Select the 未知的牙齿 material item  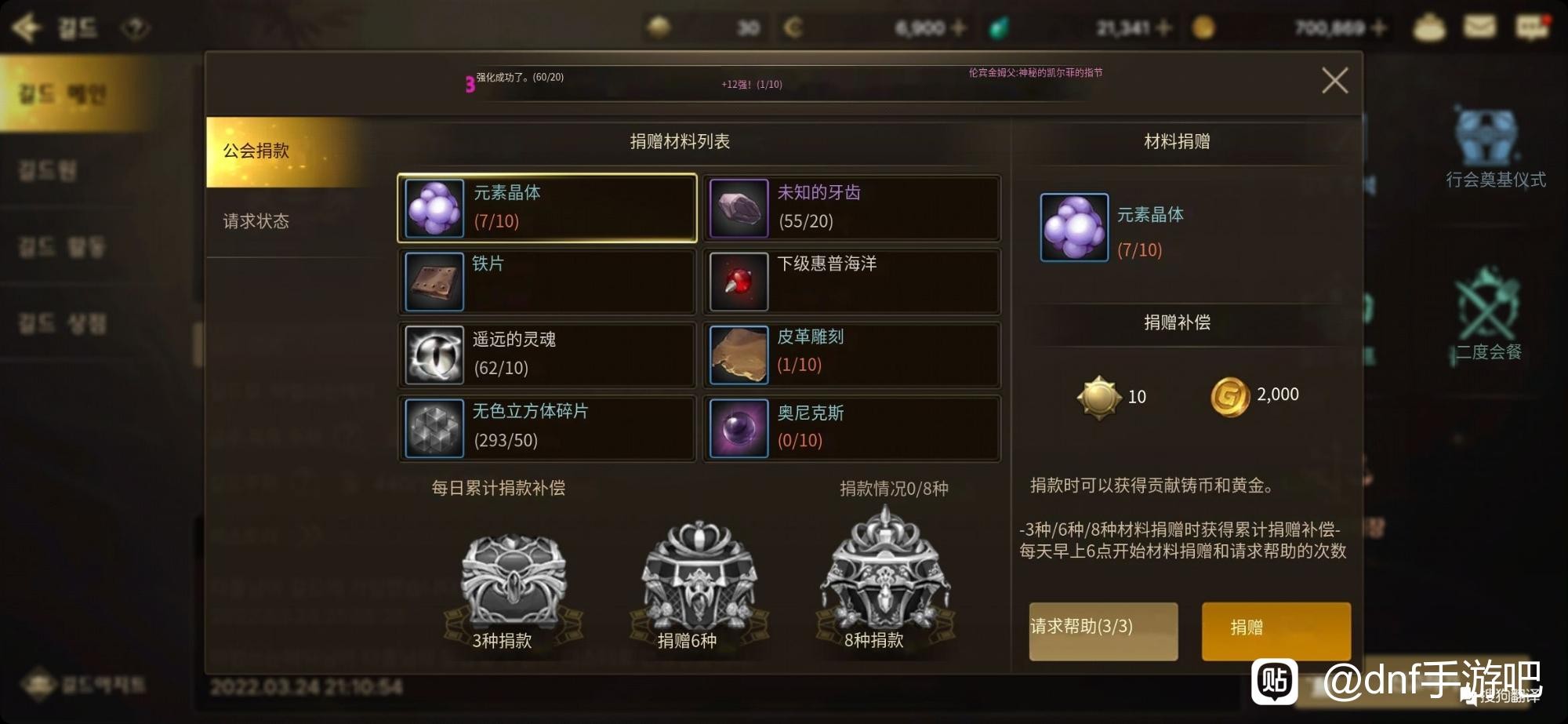pyautogui.click(x=851, y=208)
